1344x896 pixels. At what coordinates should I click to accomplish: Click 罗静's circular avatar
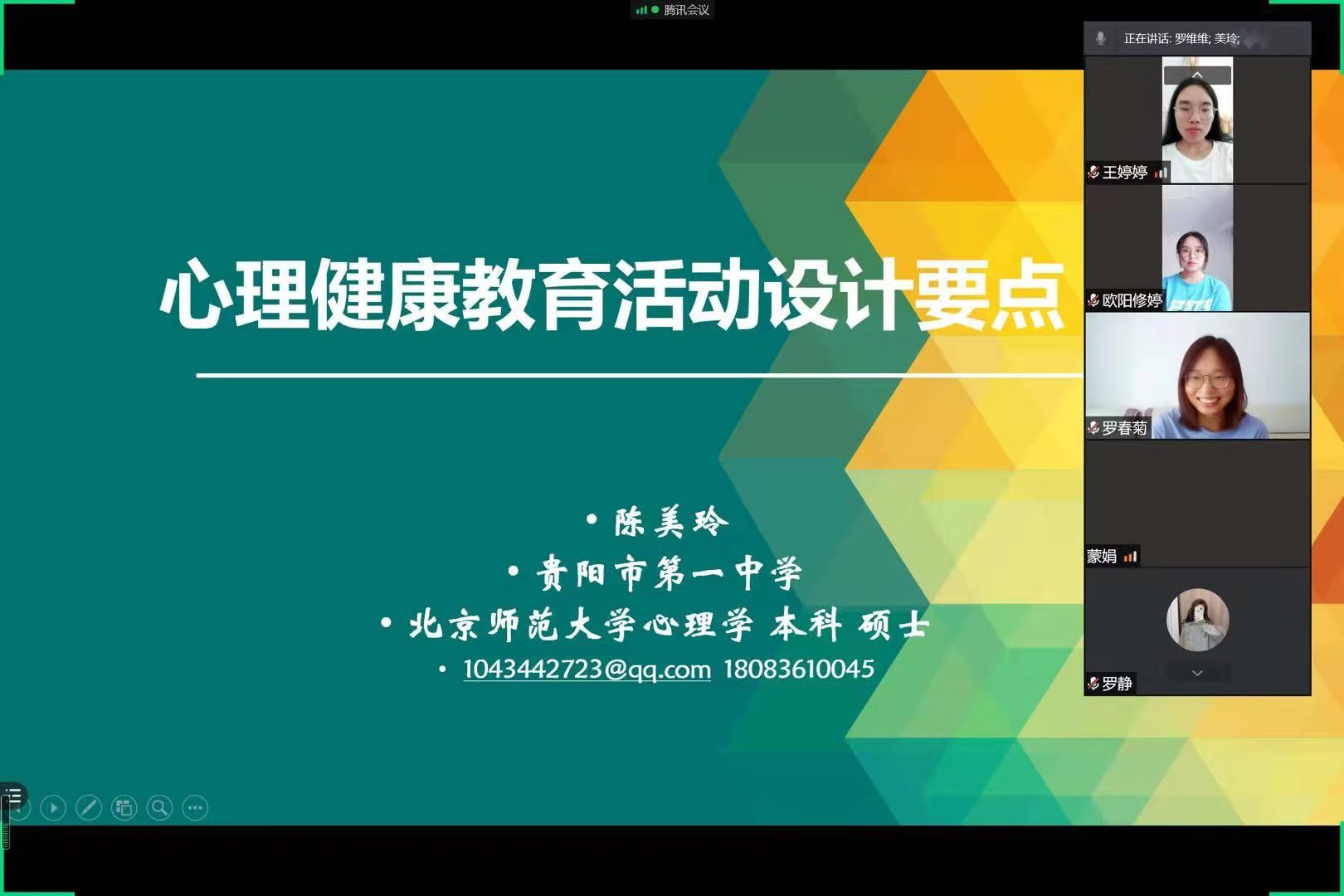click(x=1197, y=620)
